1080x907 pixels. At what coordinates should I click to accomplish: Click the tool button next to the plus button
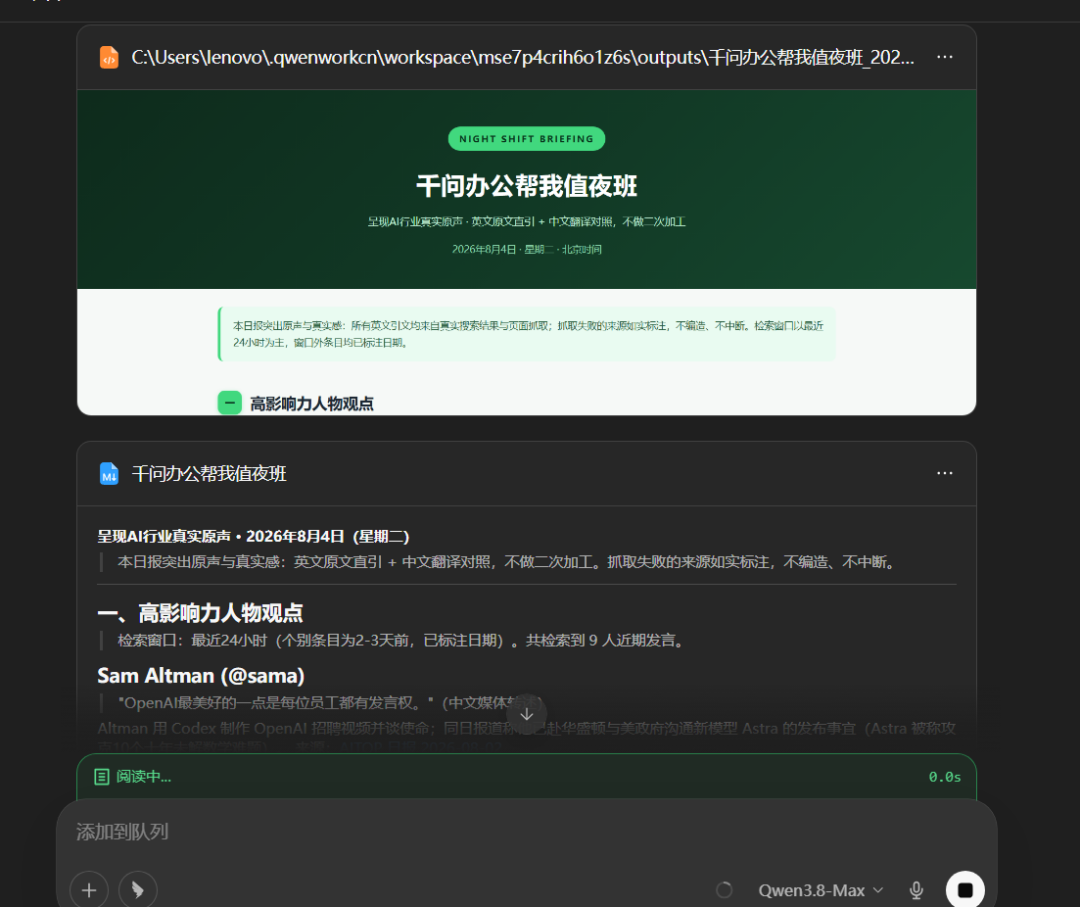tap(138, 890)
